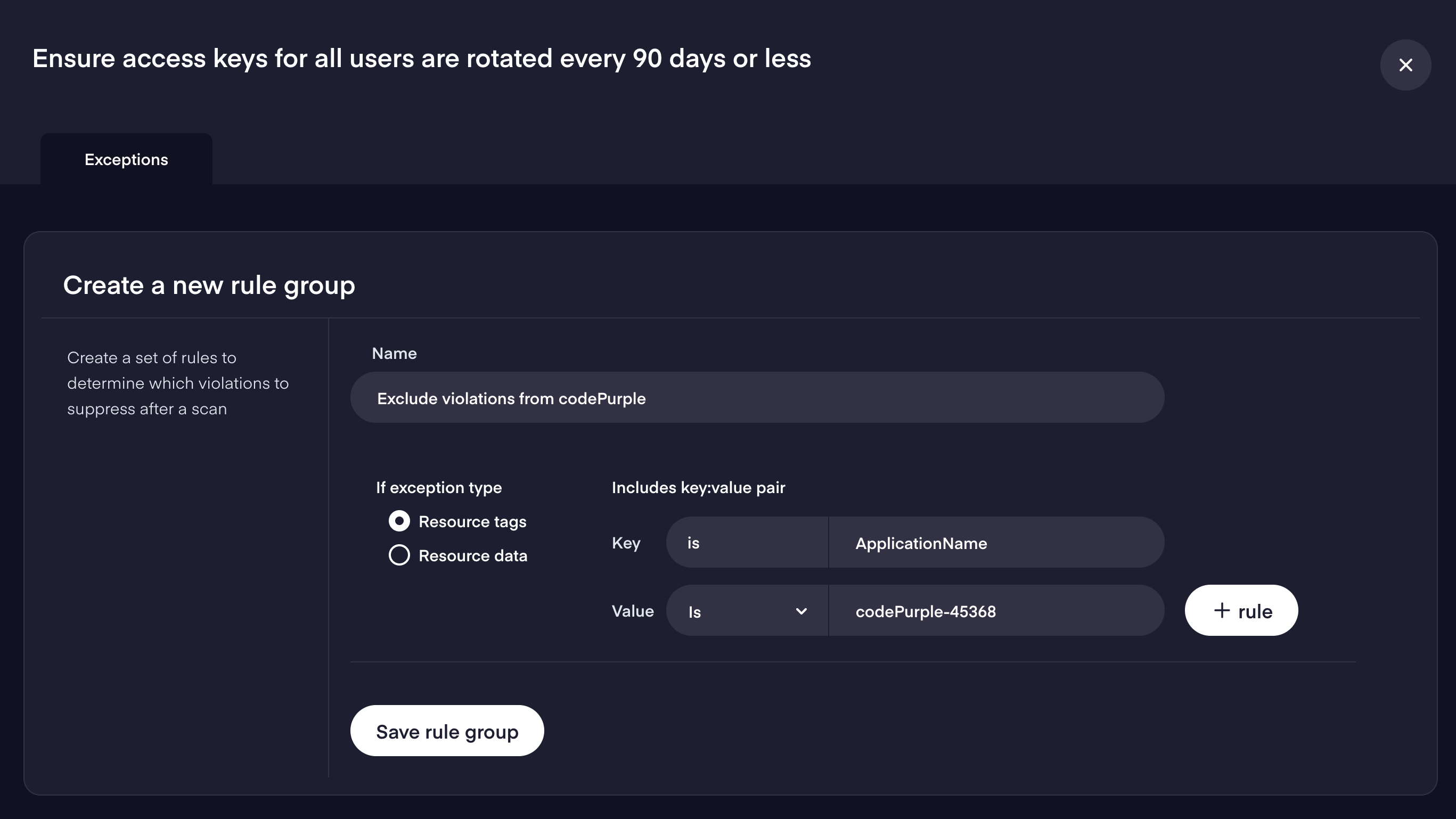Click the Resource data label text

pos(472,555)
